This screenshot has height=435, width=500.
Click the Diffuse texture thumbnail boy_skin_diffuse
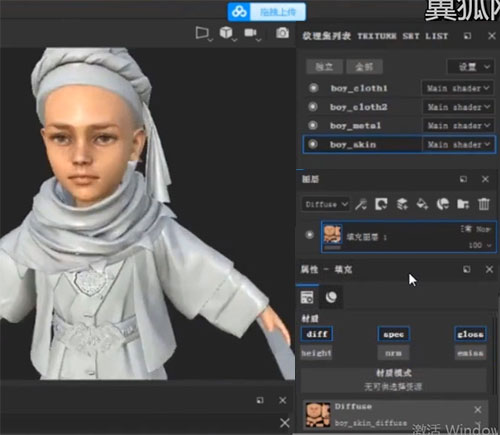[318, 415]
